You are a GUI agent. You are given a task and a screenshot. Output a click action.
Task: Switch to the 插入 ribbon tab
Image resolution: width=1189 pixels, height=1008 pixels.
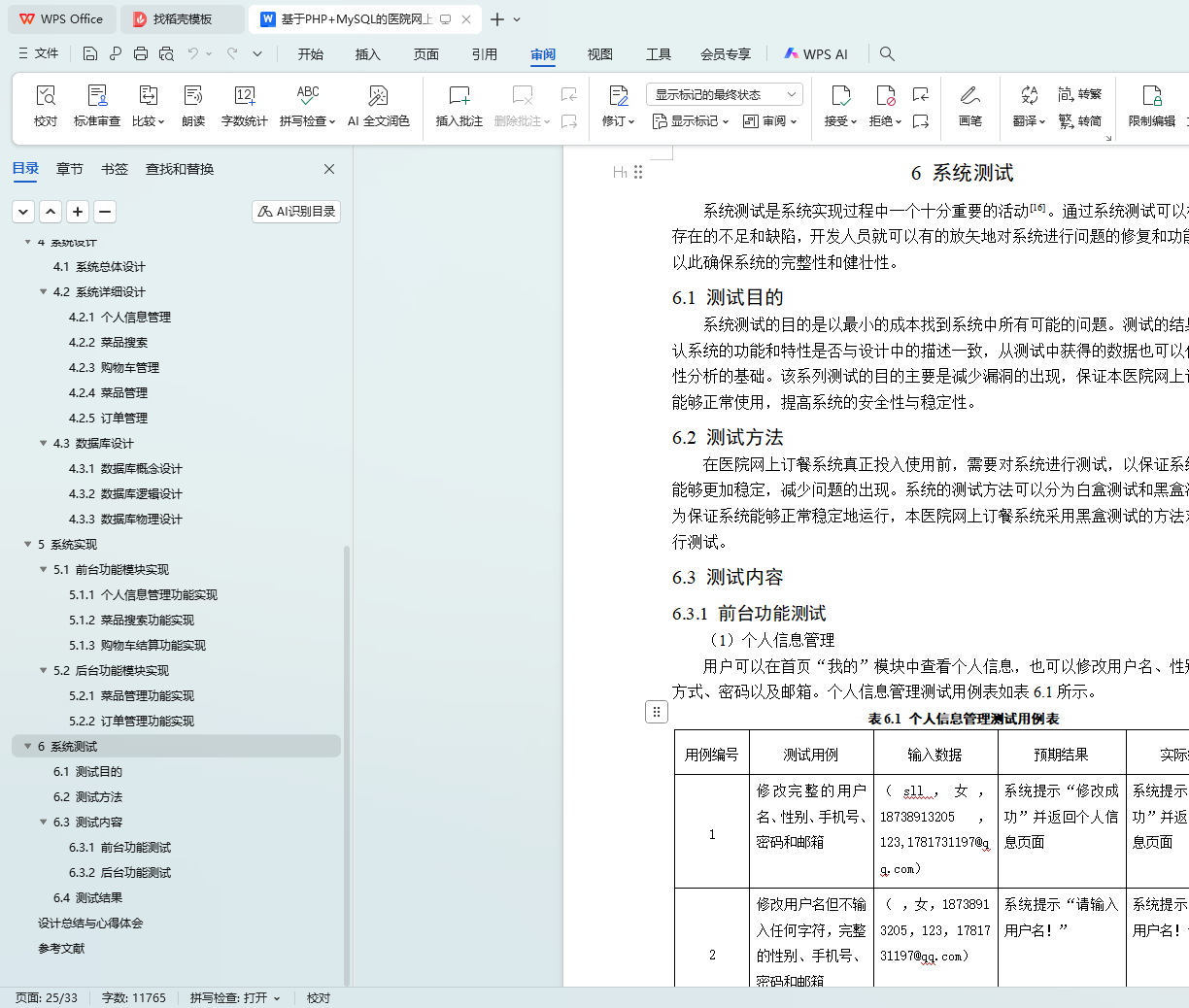[368, 54]
